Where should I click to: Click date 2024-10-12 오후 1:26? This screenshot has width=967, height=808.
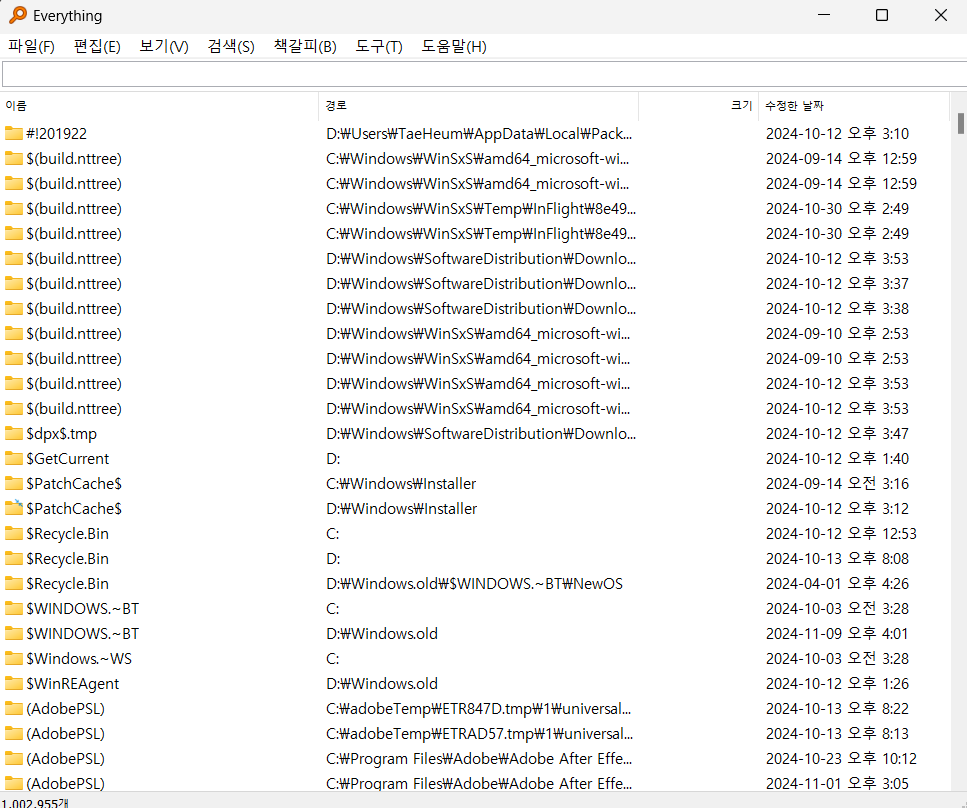[837, 683]
